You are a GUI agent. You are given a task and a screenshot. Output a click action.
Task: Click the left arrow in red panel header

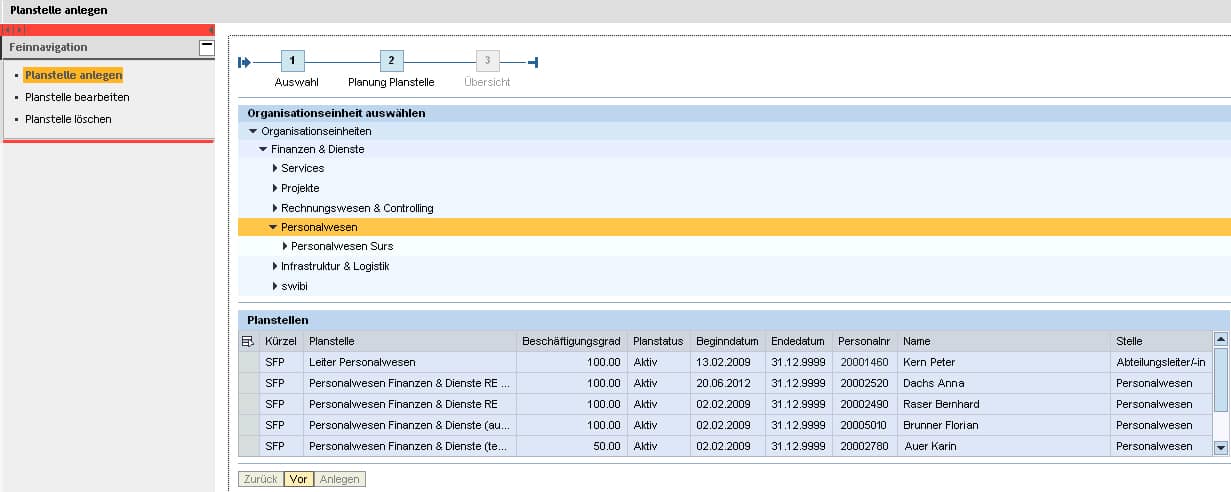[9, 31]
